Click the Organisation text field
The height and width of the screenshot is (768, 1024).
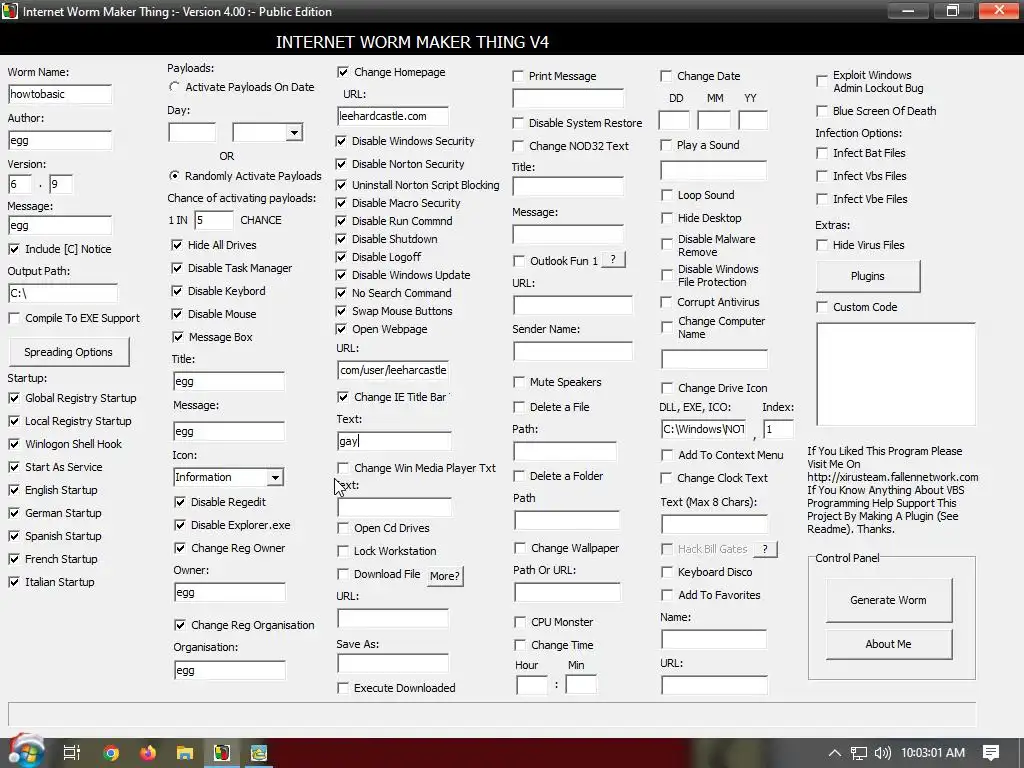tap(229, 670)
